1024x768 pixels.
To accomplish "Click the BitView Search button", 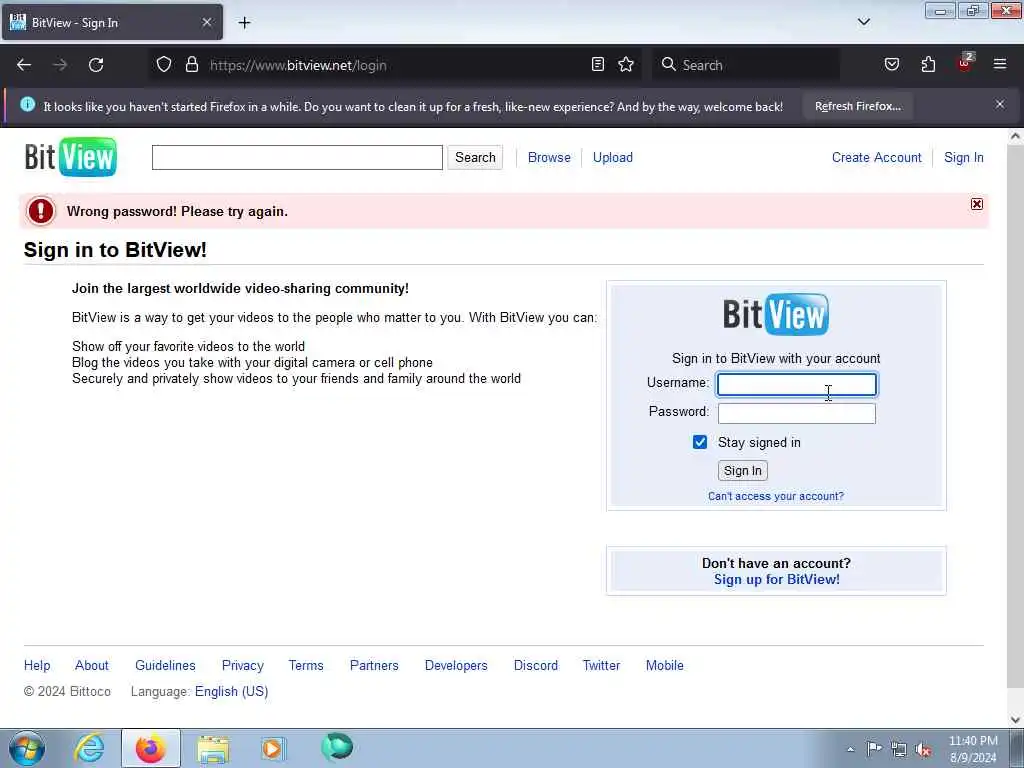I will pos(475,157).
